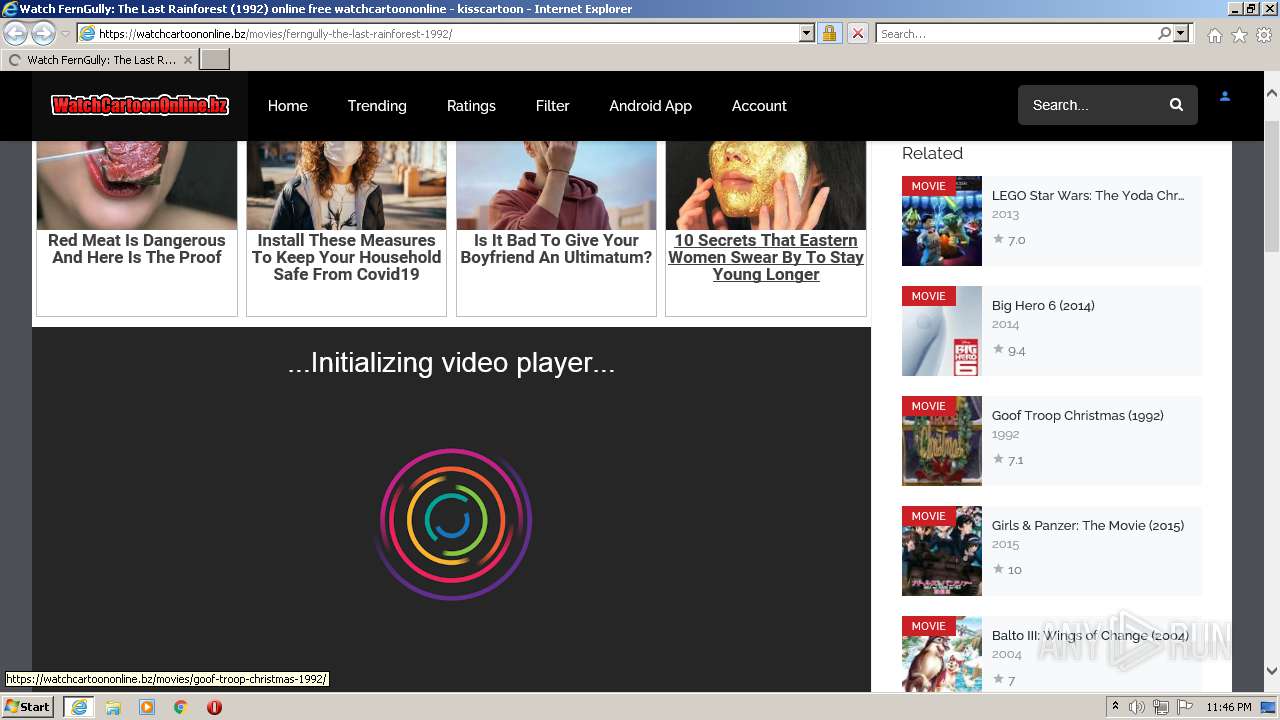Screen dimensions: 1280x720
Task: Click the LEGO Star Wars poster thumbnail
Action: click(942, 221)
